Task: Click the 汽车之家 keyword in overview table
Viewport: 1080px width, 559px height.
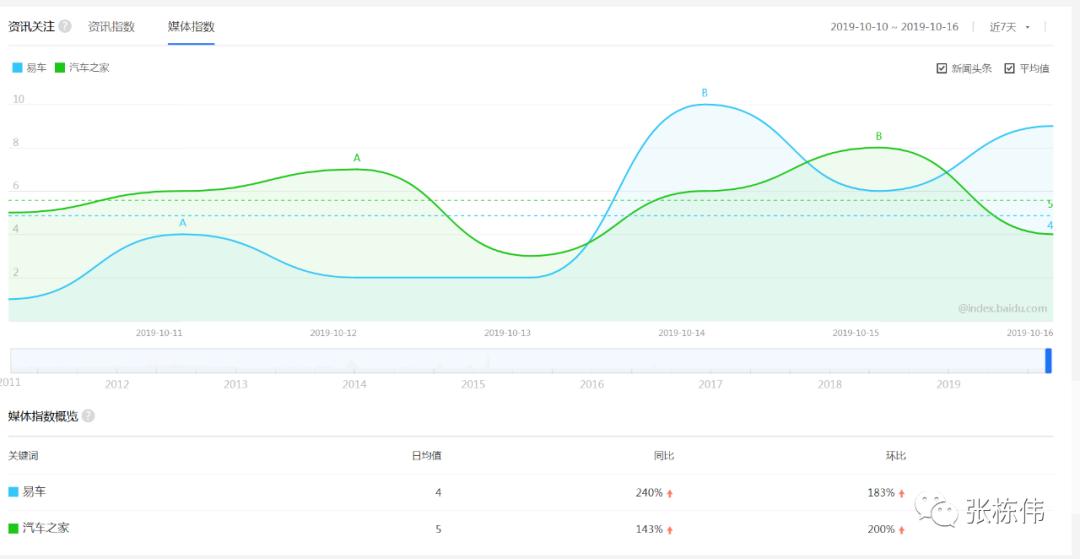Action: coord(46,528)
